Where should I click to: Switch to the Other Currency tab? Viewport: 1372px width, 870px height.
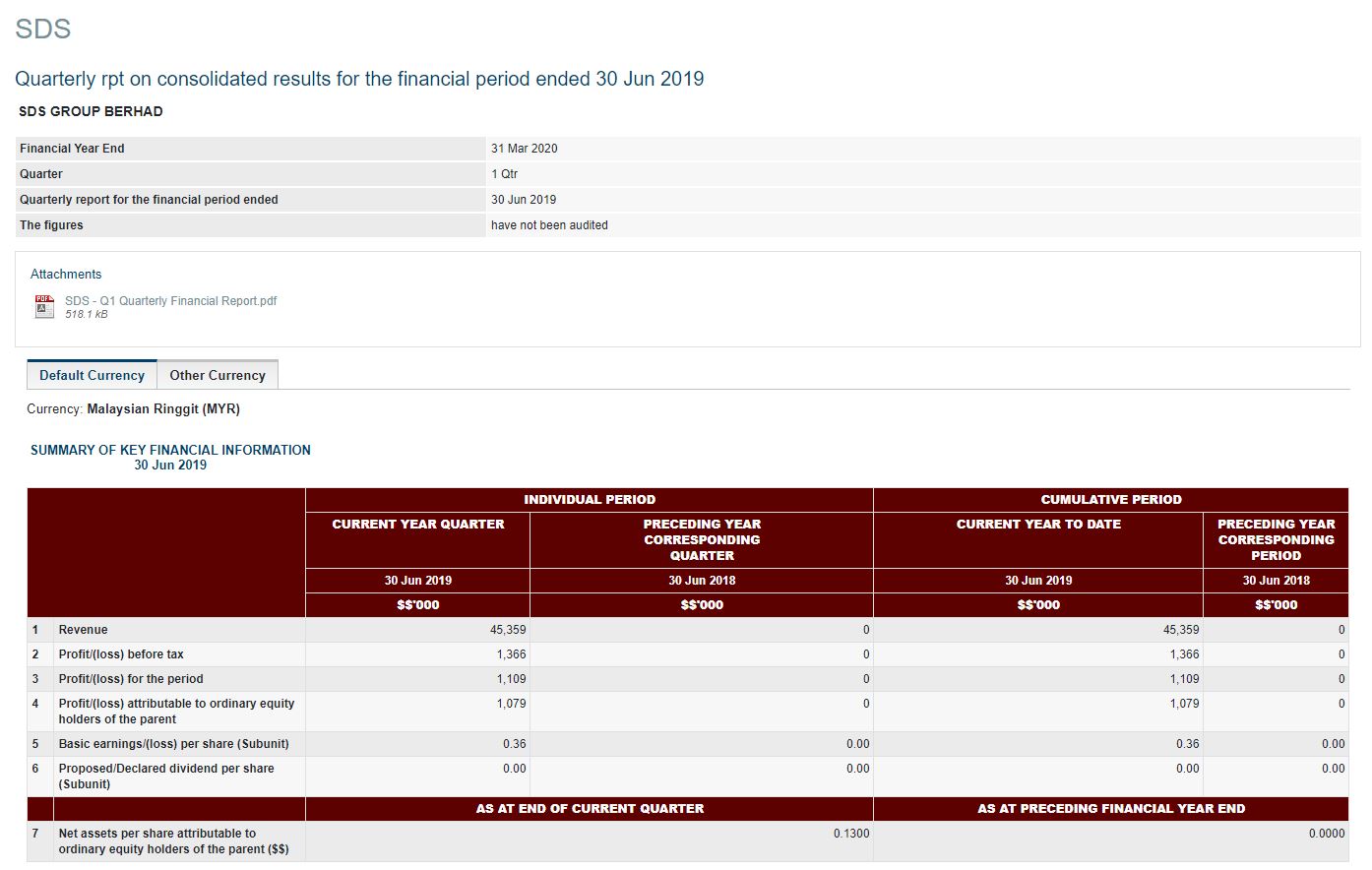click(x=218, y=375)
